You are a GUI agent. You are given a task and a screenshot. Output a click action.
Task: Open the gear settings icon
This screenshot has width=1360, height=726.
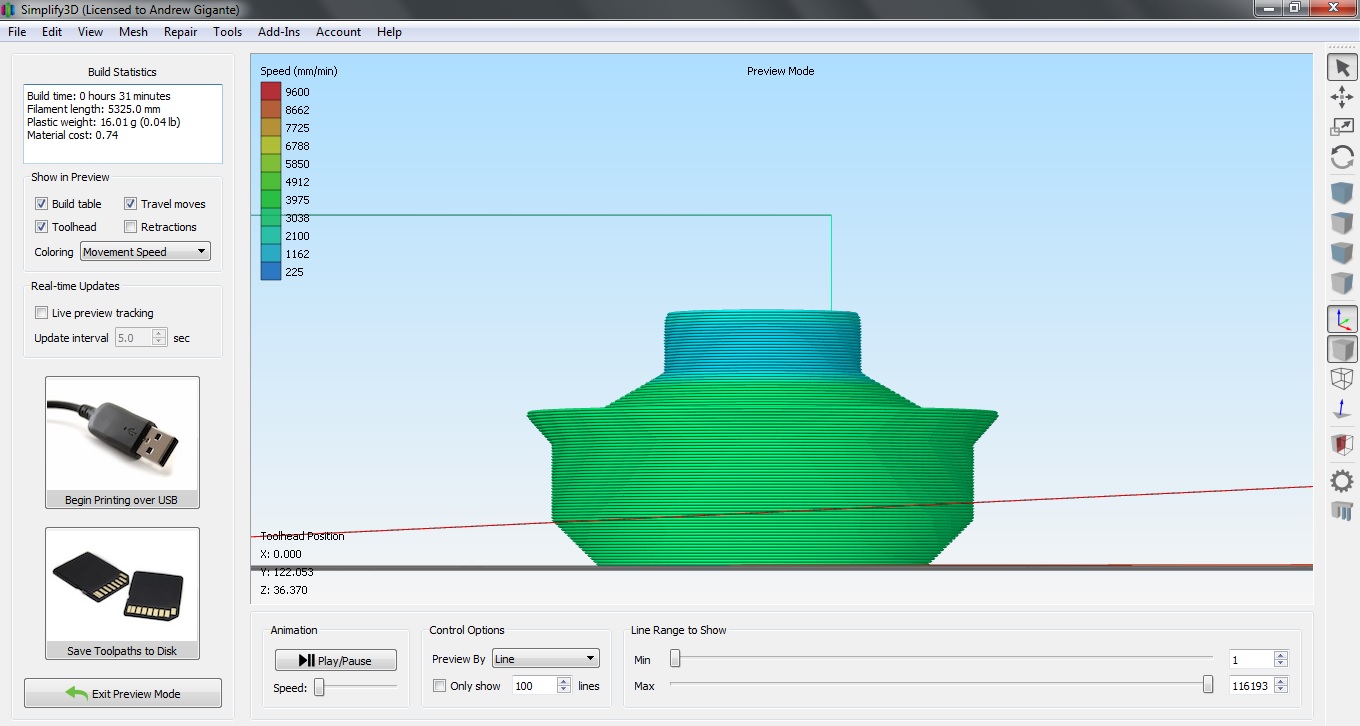click(x=1342, y=481)
